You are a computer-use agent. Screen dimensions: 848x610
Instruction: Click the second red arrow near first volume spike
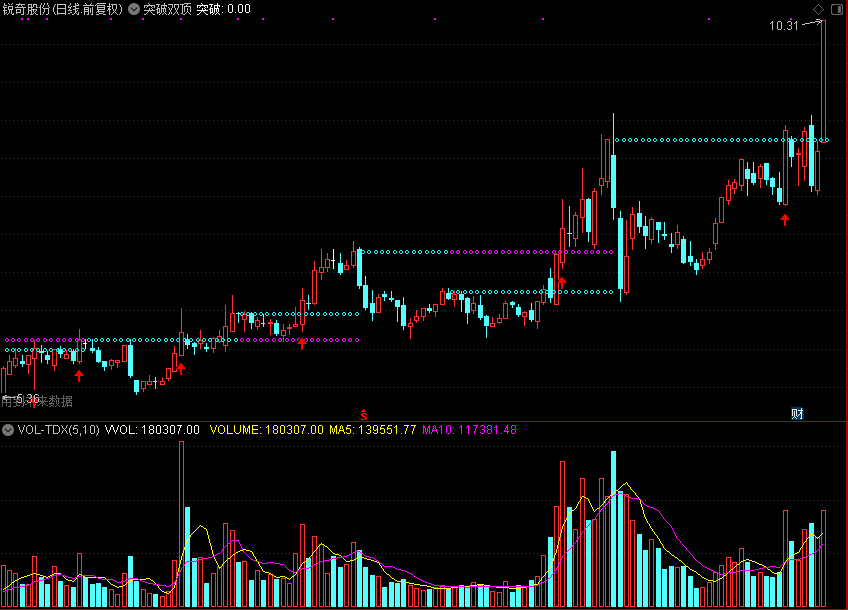[x=181, y=369]
